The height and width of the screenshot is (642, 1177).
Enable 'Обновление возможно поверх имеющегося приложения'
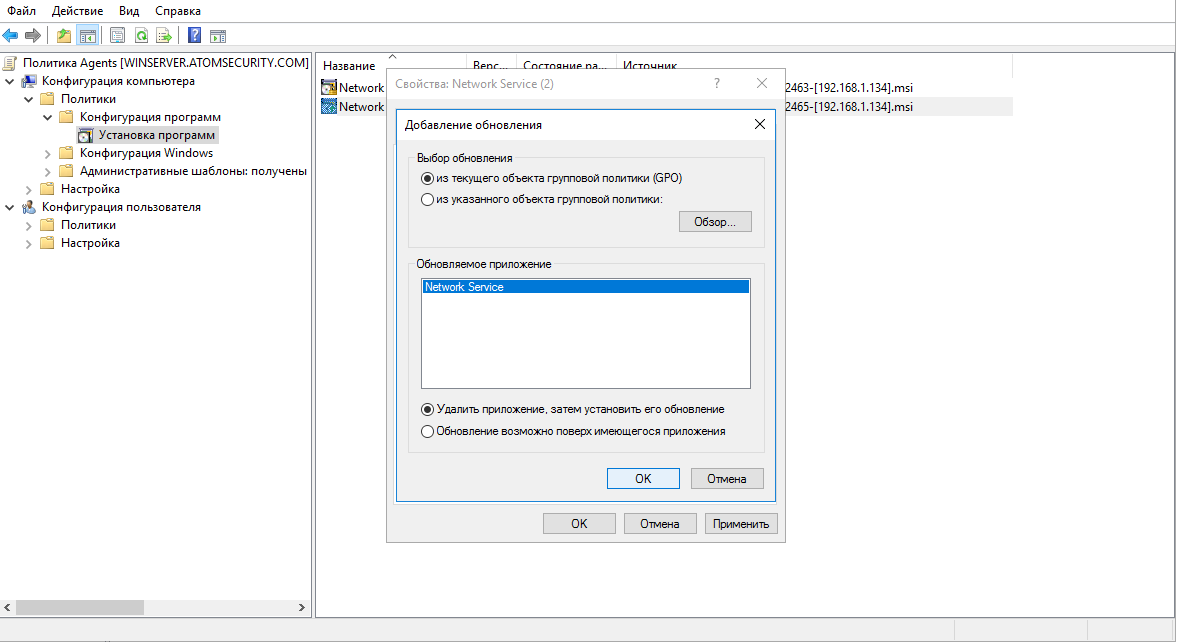[428, 430]
